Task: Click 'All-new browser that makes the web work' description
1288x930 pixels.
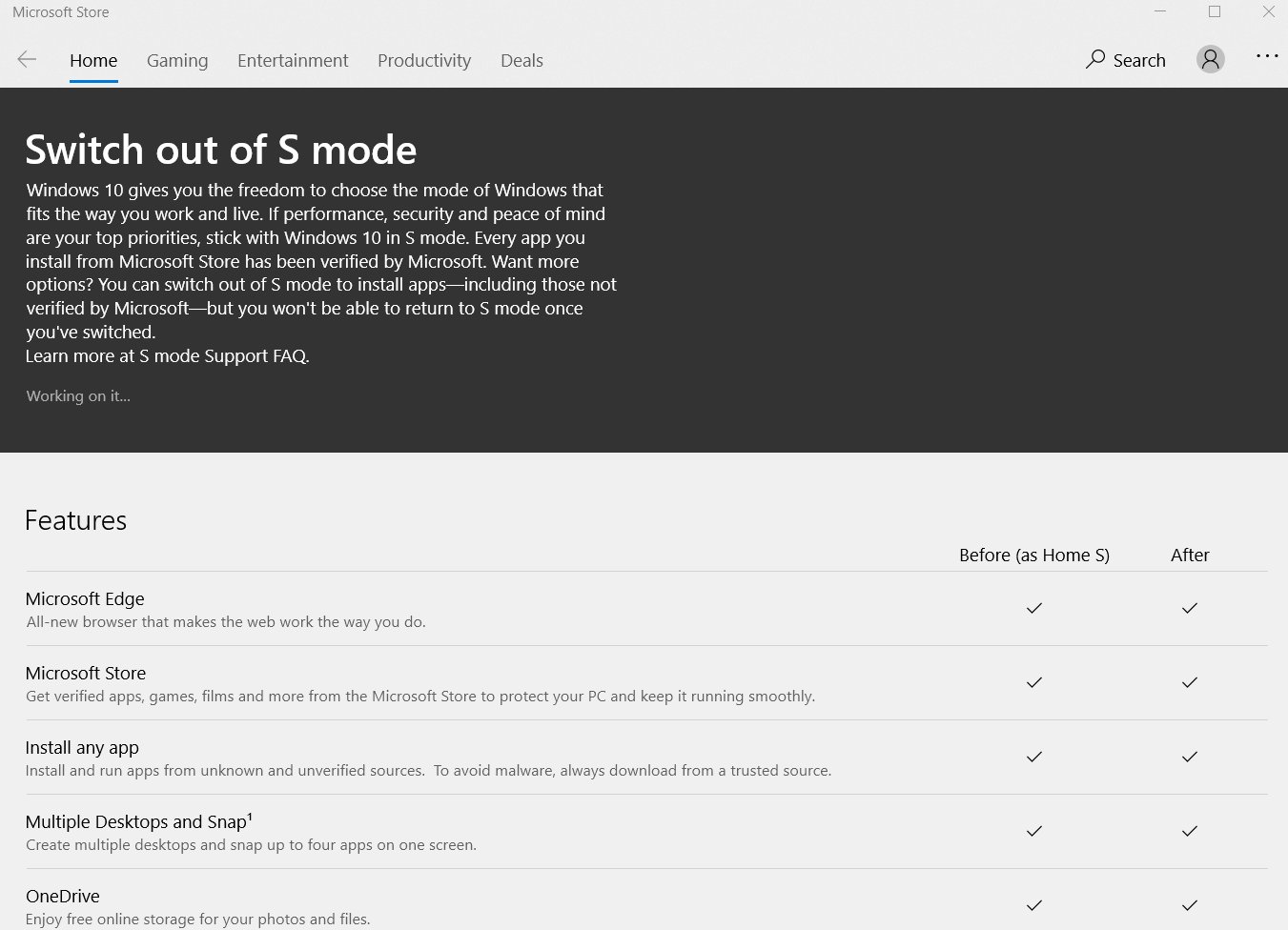Action: 226,622
